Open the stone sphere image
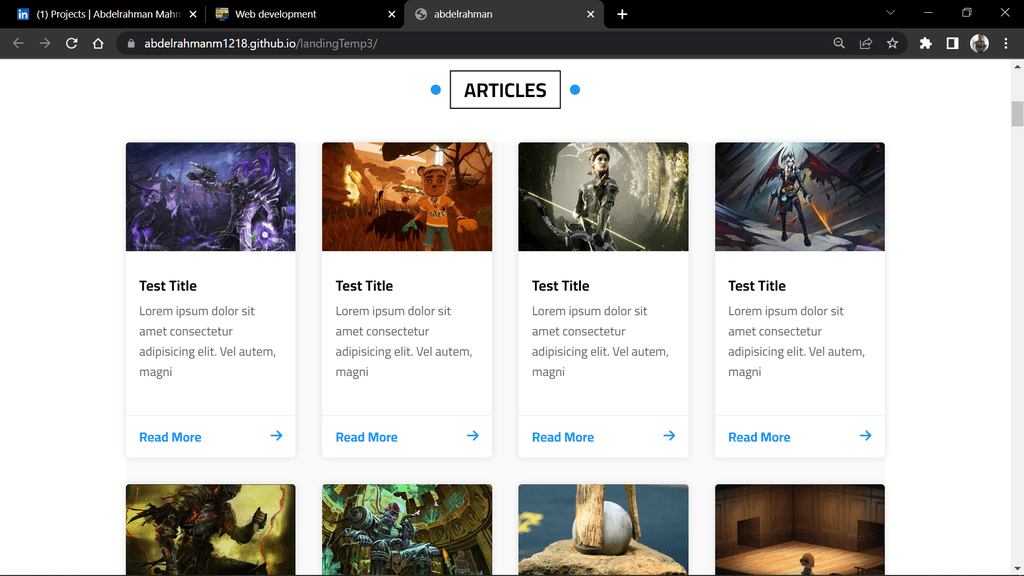Viewport: 1024px width, 576px height. 603,529
